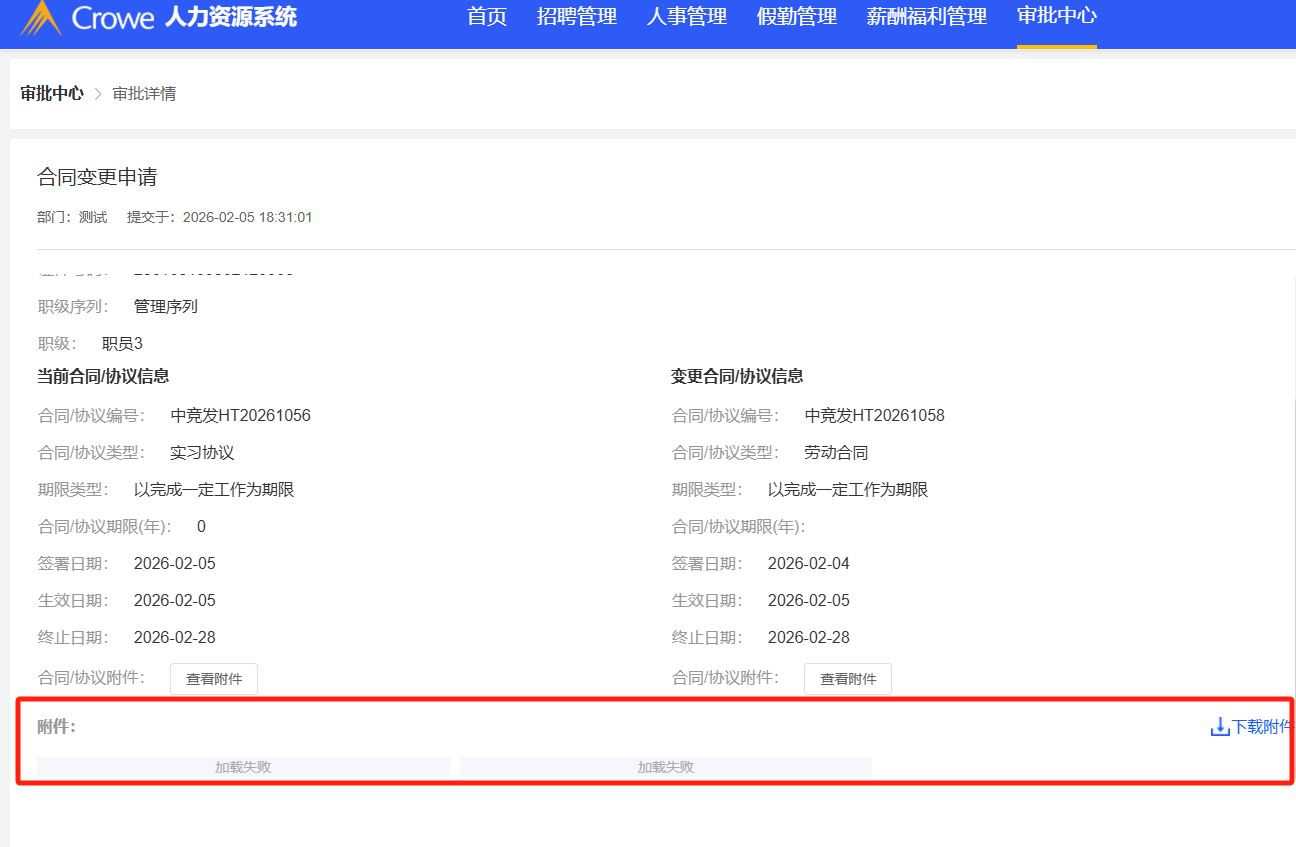Click the Crowe logo icon

pos(40,17)
